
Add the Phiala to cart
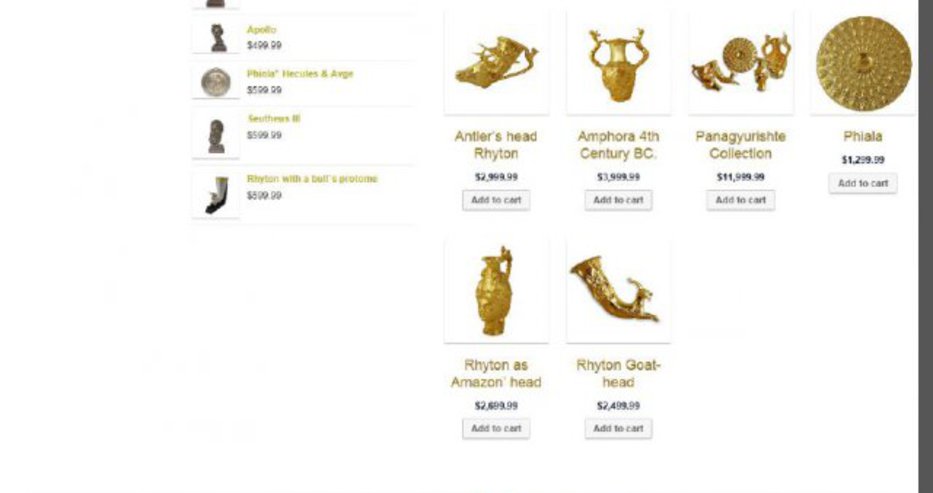pyautogui.click(x=863, y=183)
